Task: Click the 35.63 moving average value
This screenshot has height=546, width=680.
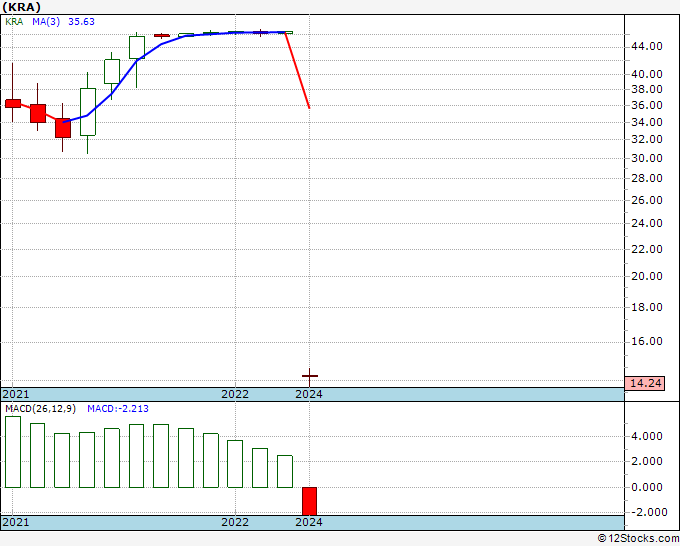Action: (x=82, y=22)
